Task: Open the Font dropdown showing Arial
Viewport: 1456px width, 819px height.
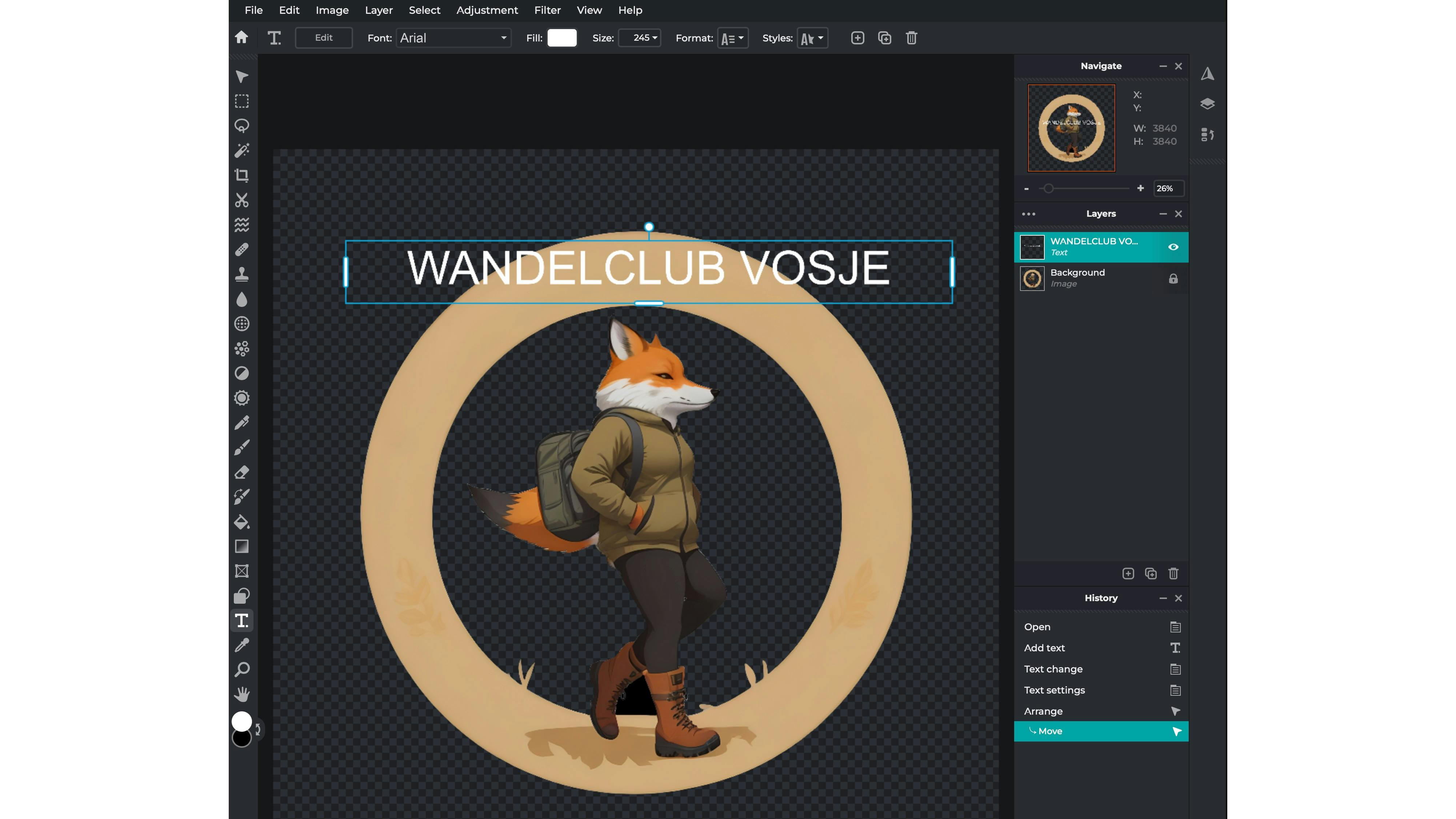Action: click(453, 38)
